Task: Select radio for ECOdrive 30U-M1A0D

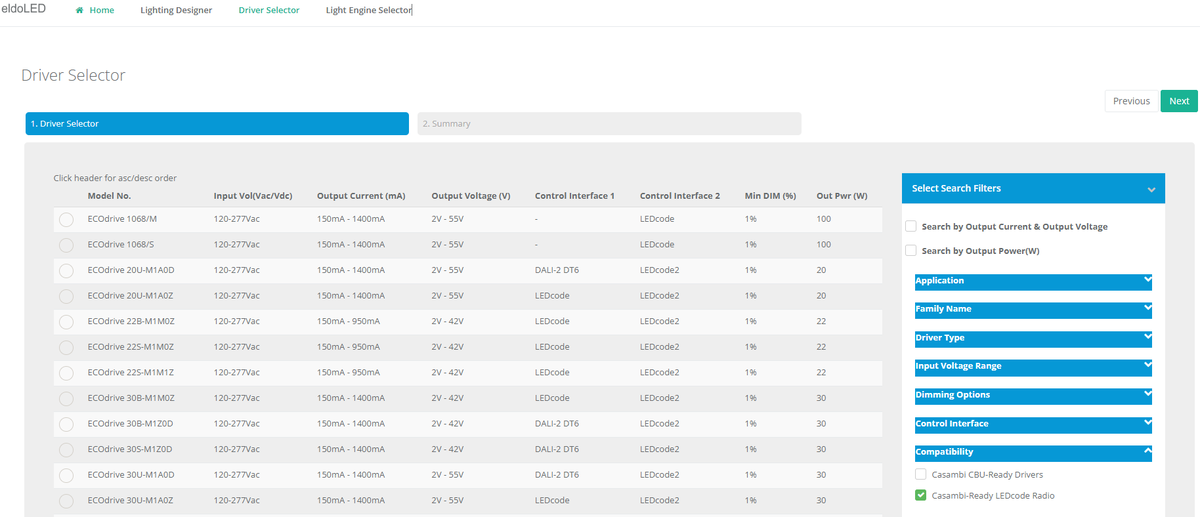Action: pos(66,475)
